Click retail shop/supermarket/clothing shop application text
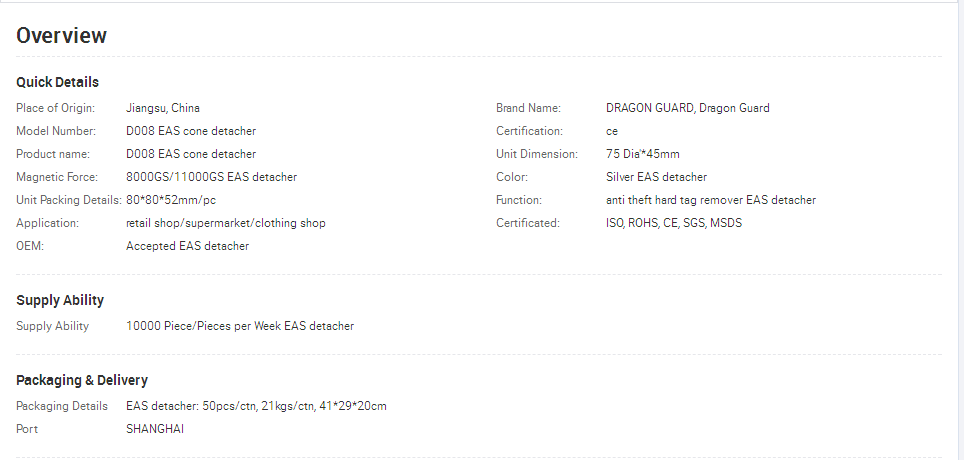Viewport: 964px width, 460px height. pyautogui.click(x=226, y=223)
